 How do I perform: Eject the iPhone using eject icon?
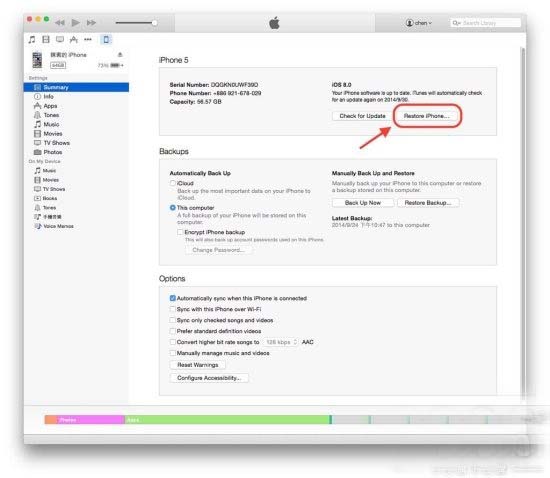tap(120, 54)
